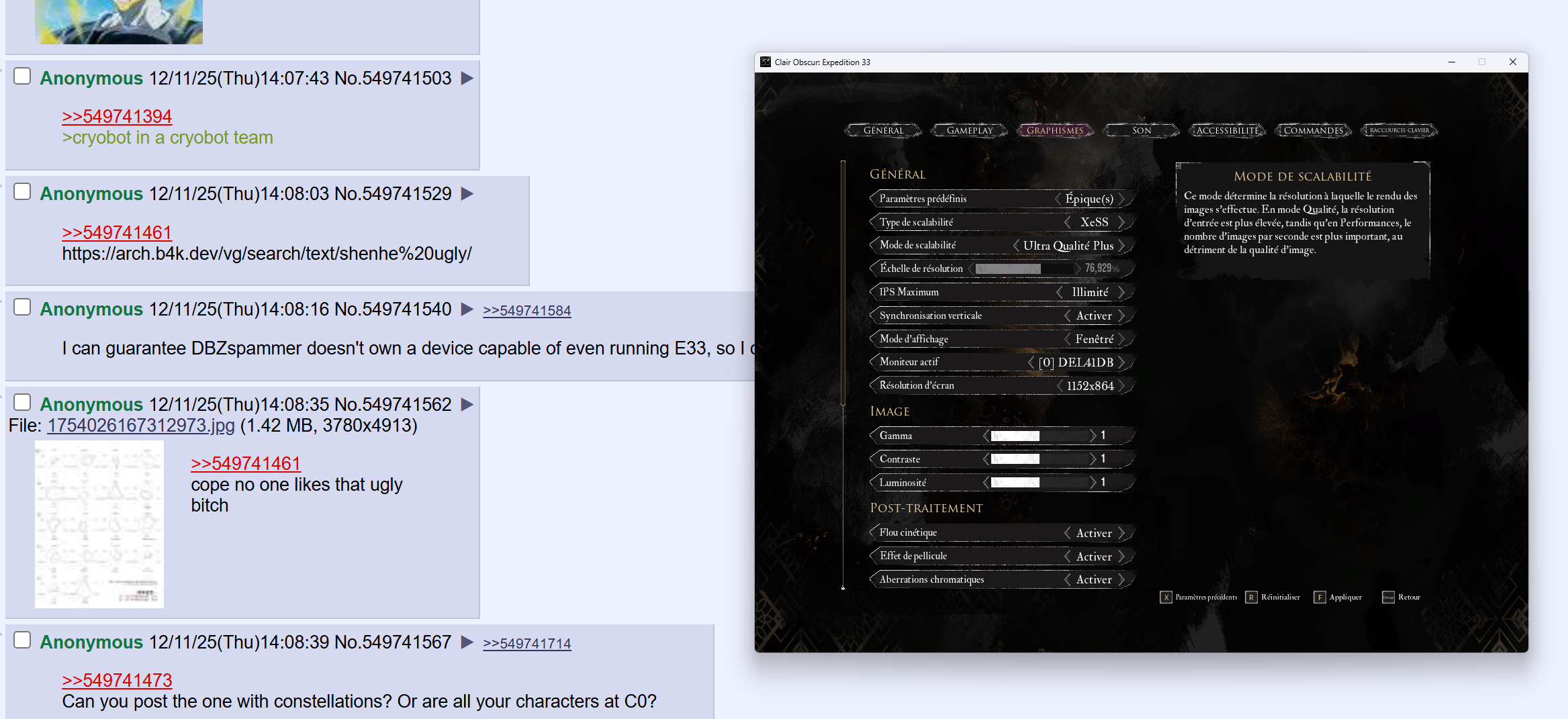
Task: Click next arrow for Type de scalabilité
Action: 1121,222
